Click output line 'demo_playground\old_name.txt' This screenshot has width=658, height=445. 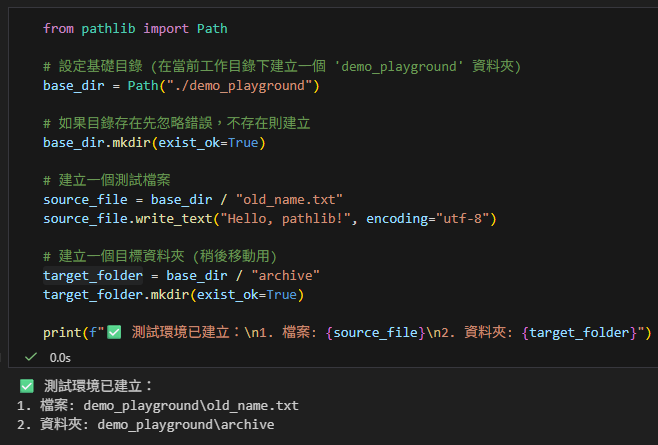191,406
